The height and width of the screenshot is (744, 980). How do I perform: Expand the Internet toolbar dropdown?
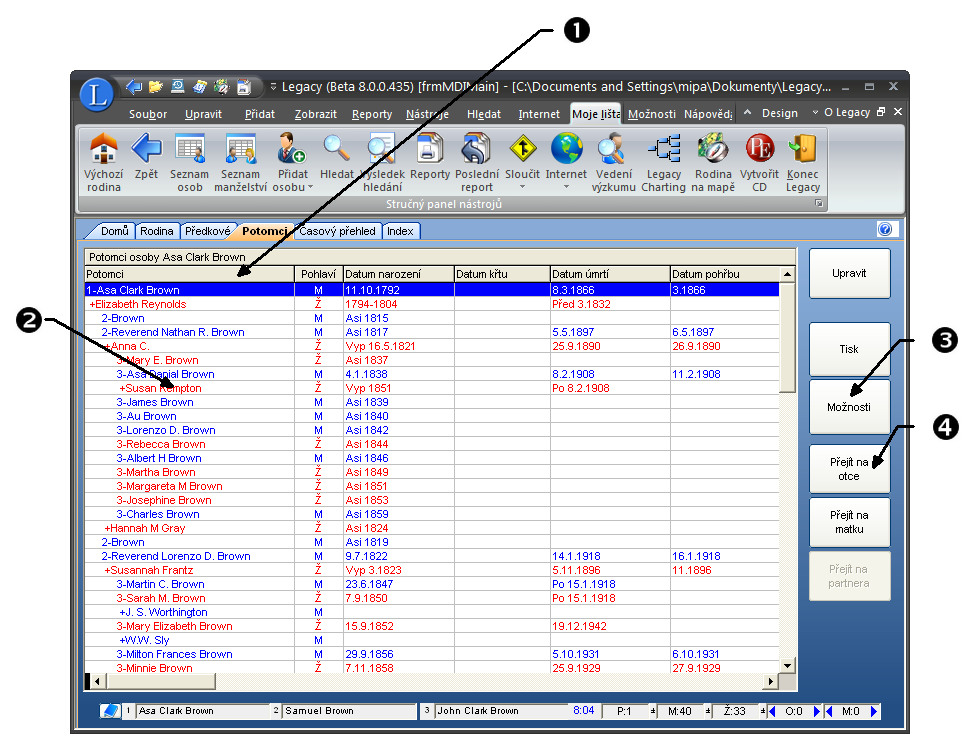pyautogui.click(x=566, y=187)
